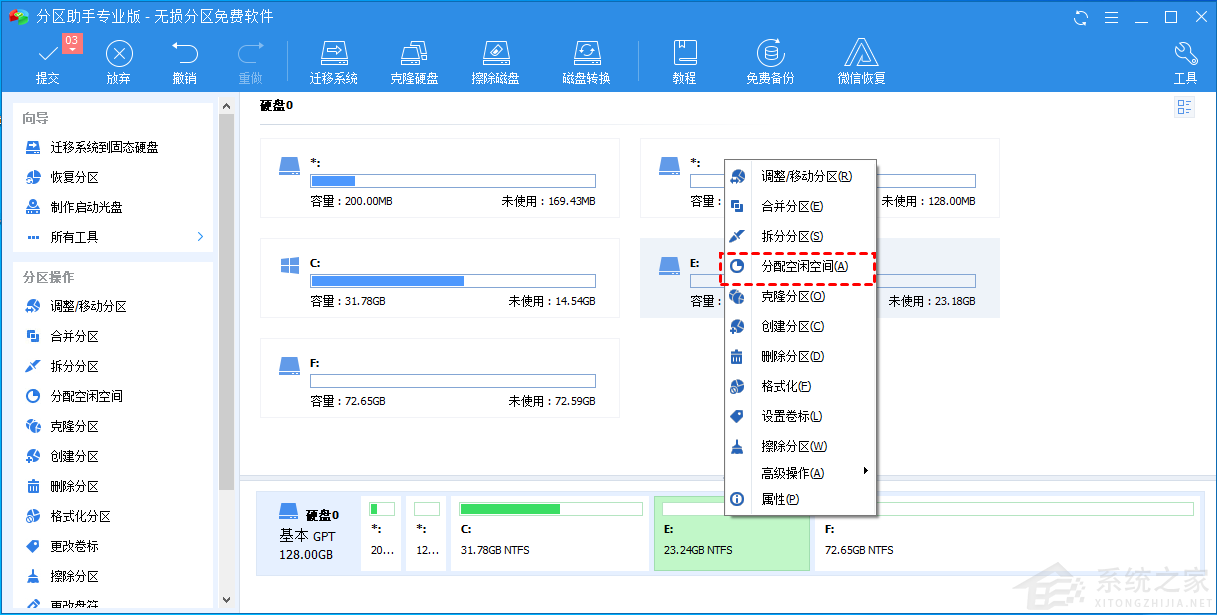Open the hamburger menu in title bar
1217x615 pixels.
point(1112,17)
